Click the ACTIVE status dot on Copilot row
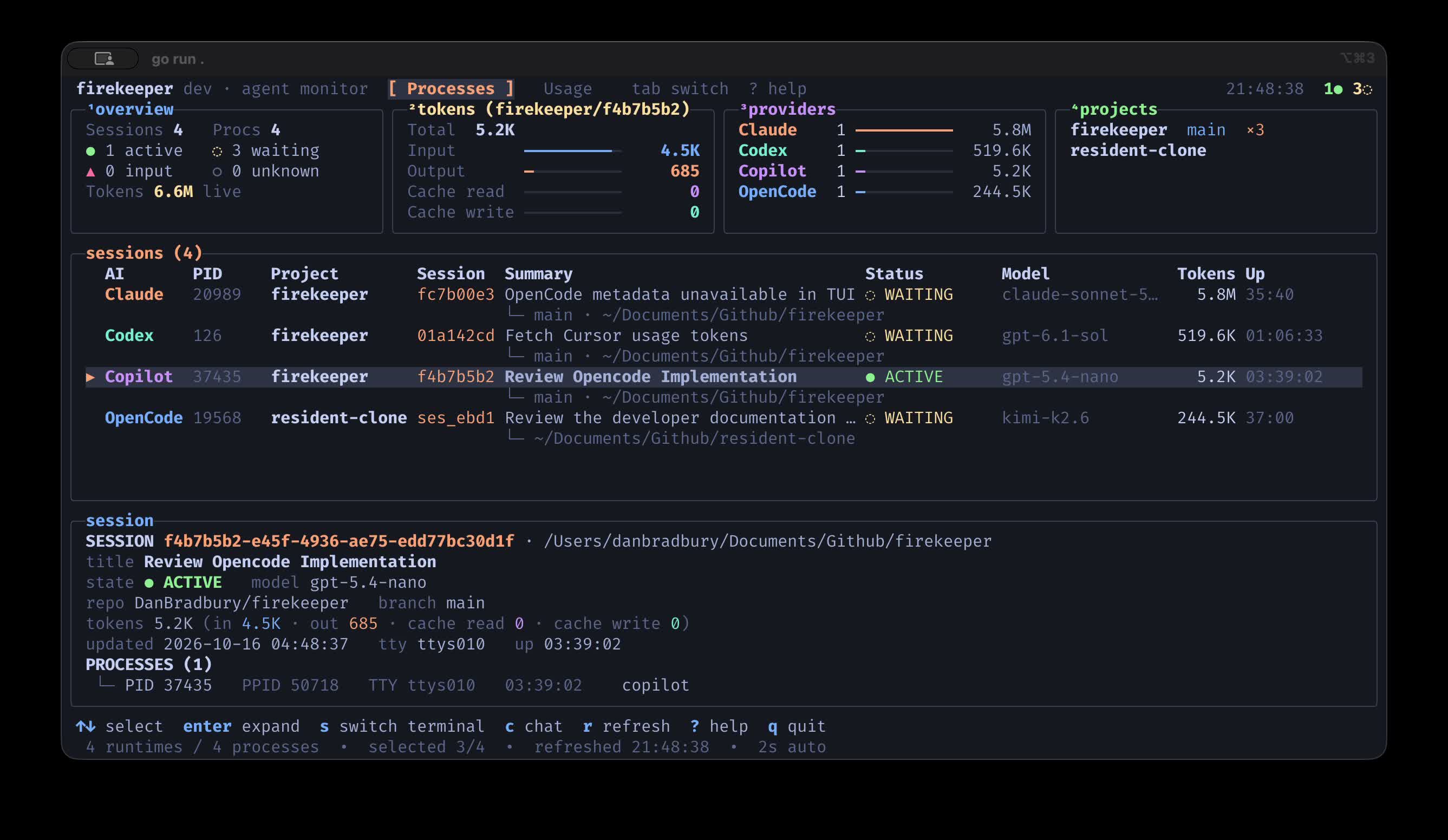The image size is (1448, 840). click(870, 377)
